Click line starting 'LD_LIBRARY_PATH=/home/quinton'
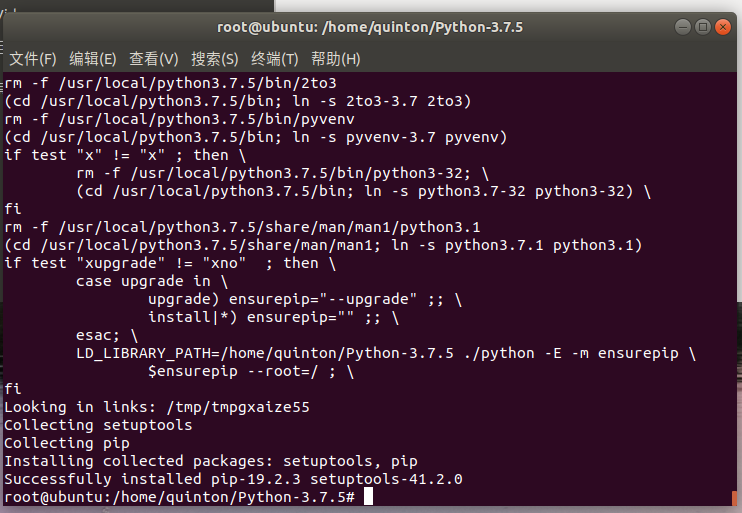This screenshot has width=742, height=513. tap(386, 353)
